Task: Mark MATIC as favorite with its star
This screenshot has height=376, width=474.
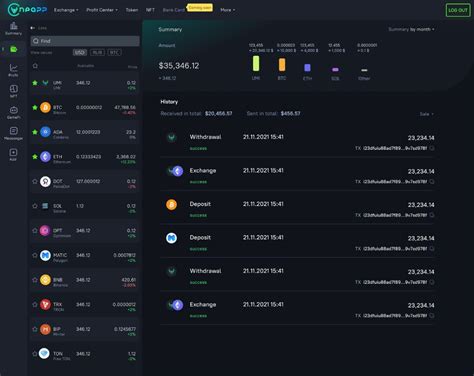Action: click(35, 255)
